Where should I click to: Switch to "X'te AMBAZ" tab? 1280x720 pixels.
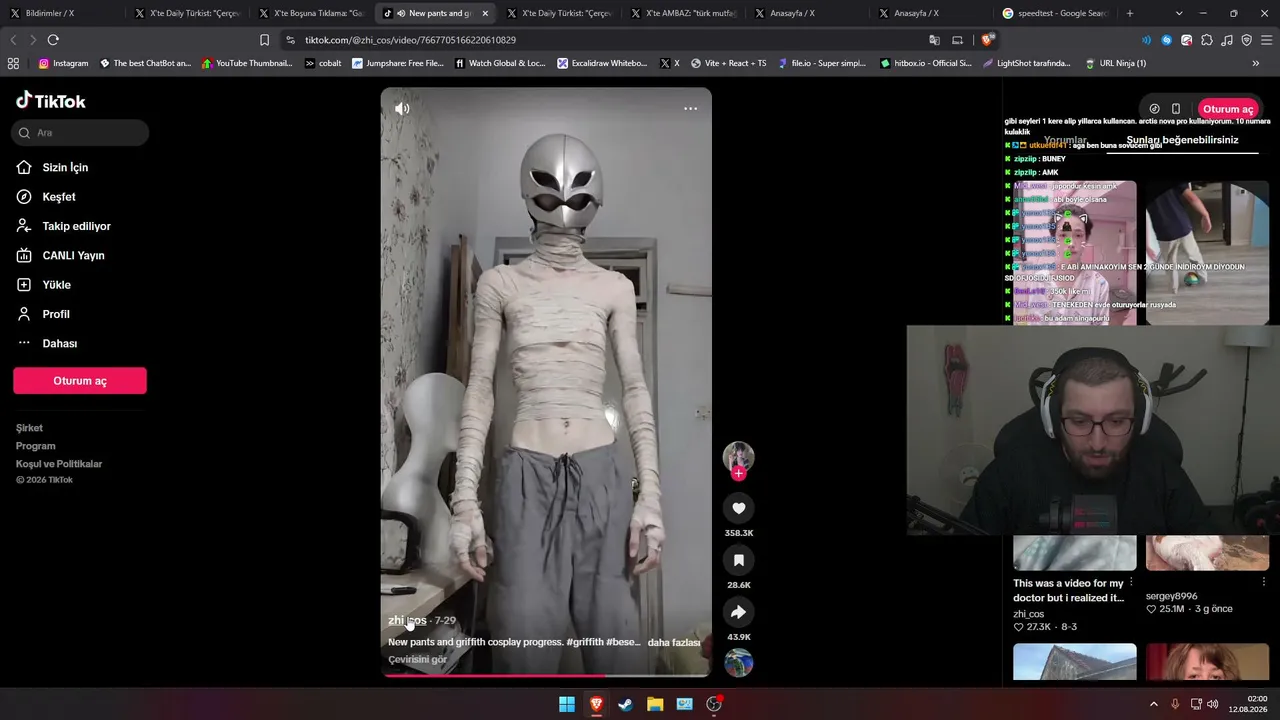coord(683,13)
